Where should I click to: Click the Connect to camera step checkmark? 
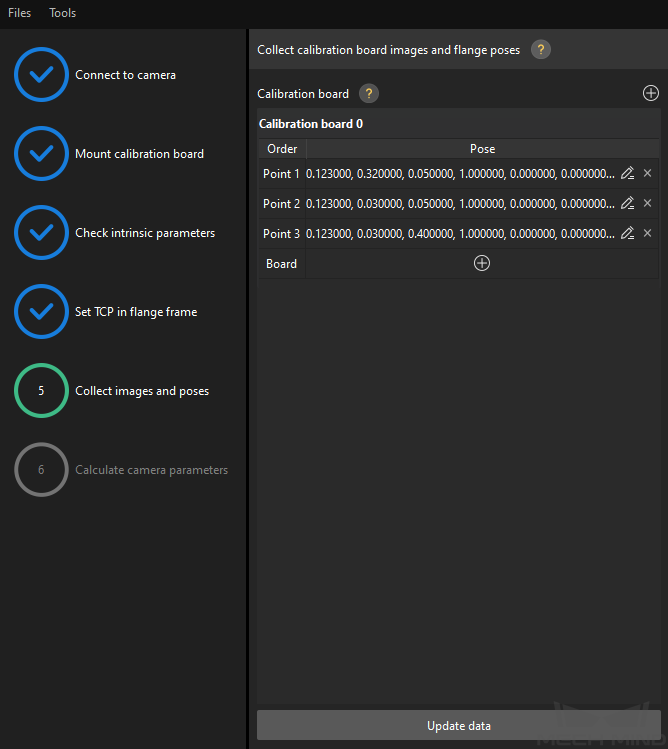[x=42, y=75]
